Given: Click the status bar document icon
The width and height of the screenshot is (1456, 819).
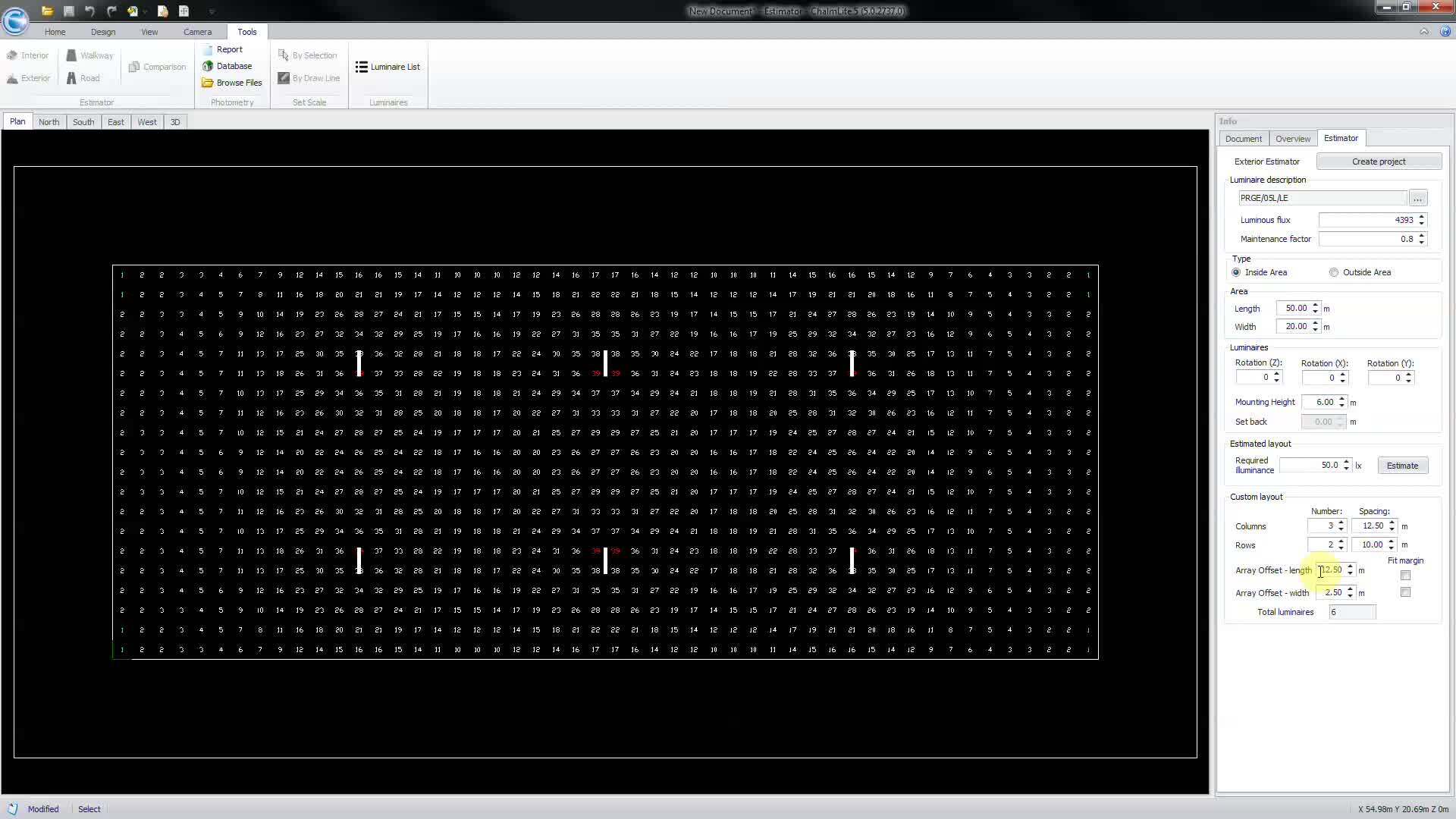Looking at the screenshot, I should (x=13, y=808).
